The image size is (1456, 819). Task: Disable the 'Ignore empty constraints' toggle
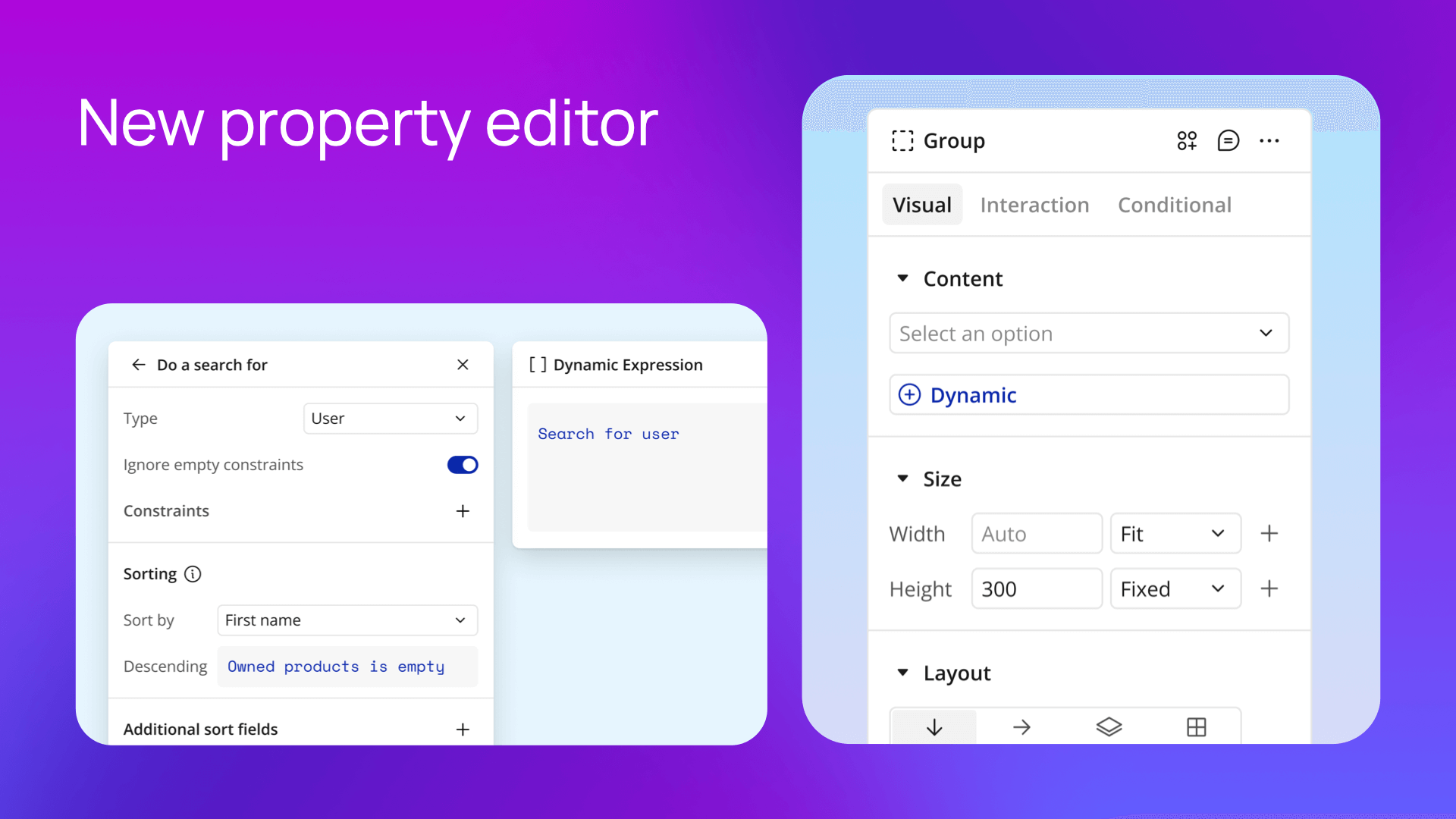coord(463,465)
